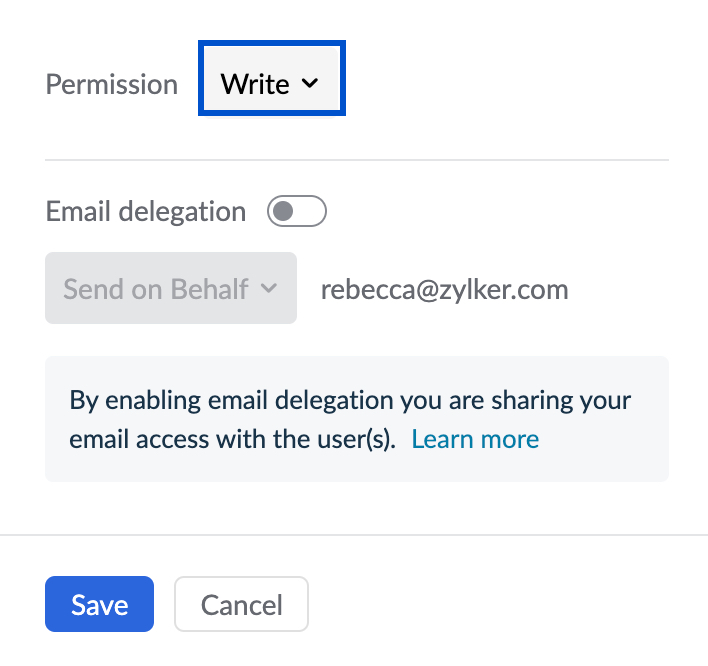This screenshot has height=666, width=708.
Task: Click the Cancel button
Action: coord(241,604)
